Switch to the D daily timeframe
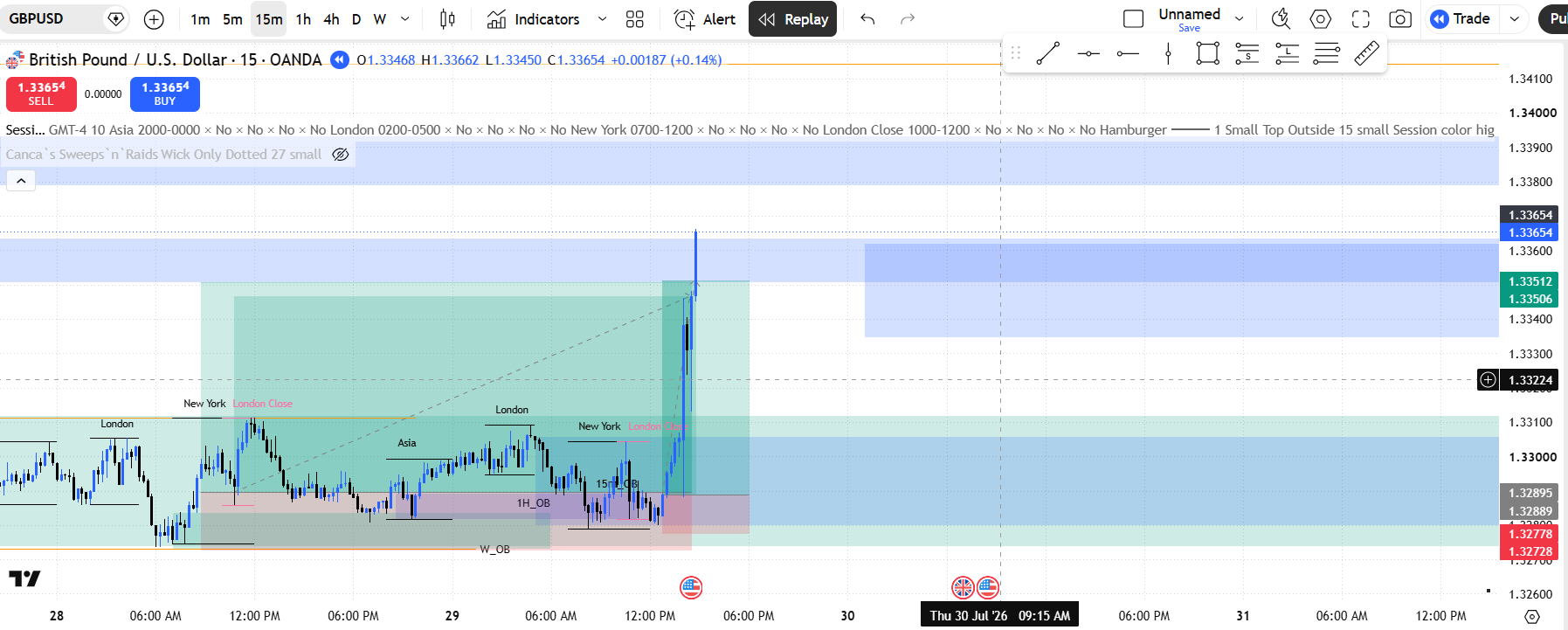This screenshot has width=1568, height=630. tap(356, 18)
